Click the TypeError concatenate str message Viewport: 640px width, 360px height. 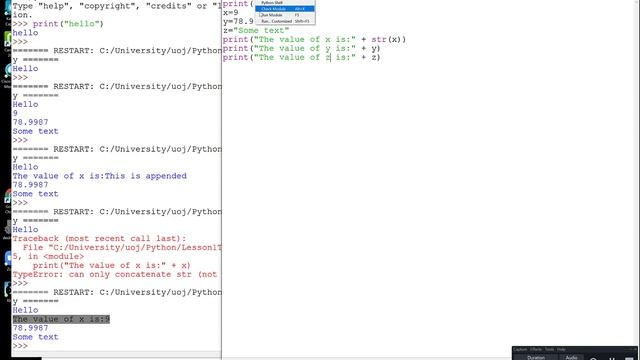tap(115, 275)
